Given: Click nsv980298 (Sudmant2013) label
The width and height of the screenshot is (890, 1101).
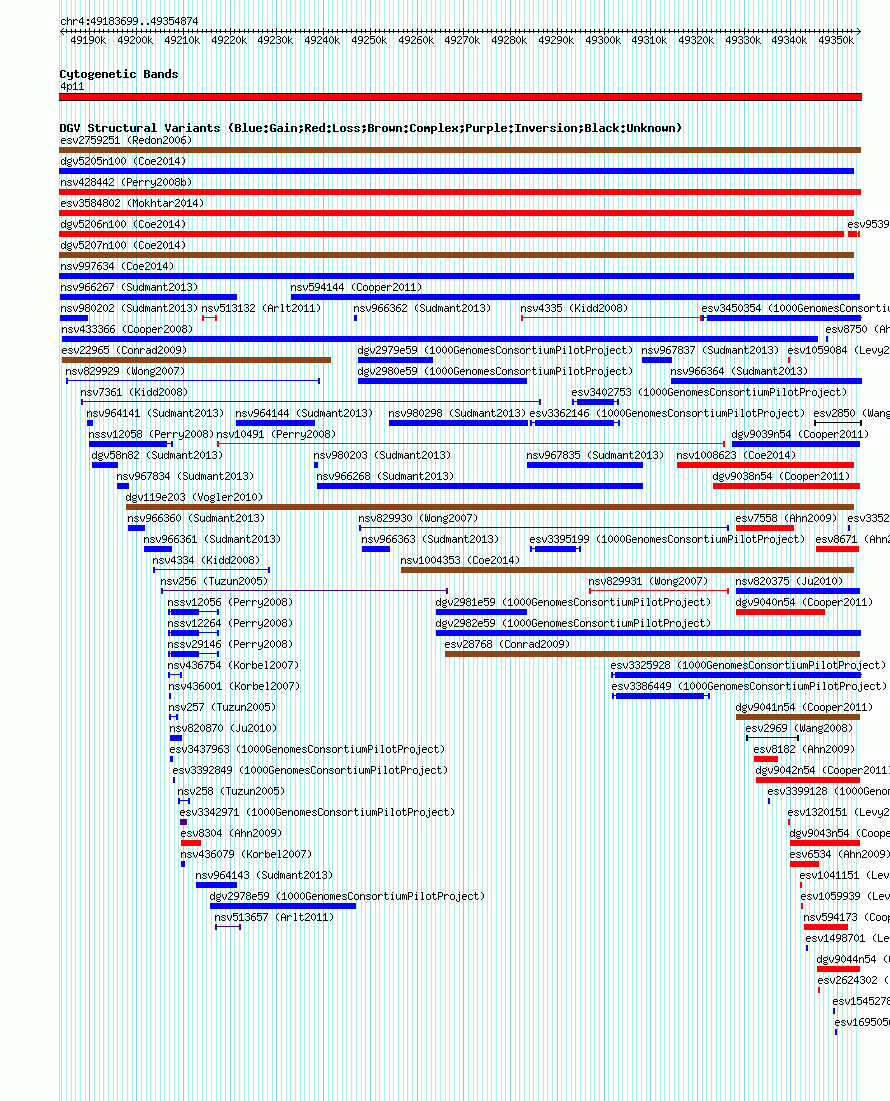Looking at the screenshot, I should [x=457, y=414].
